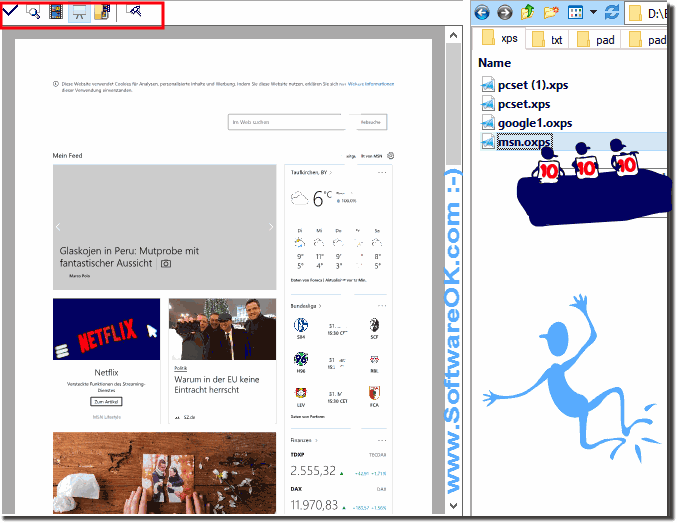
Task: Click the view mode grid icon
Action: click(x=576, y=13)
